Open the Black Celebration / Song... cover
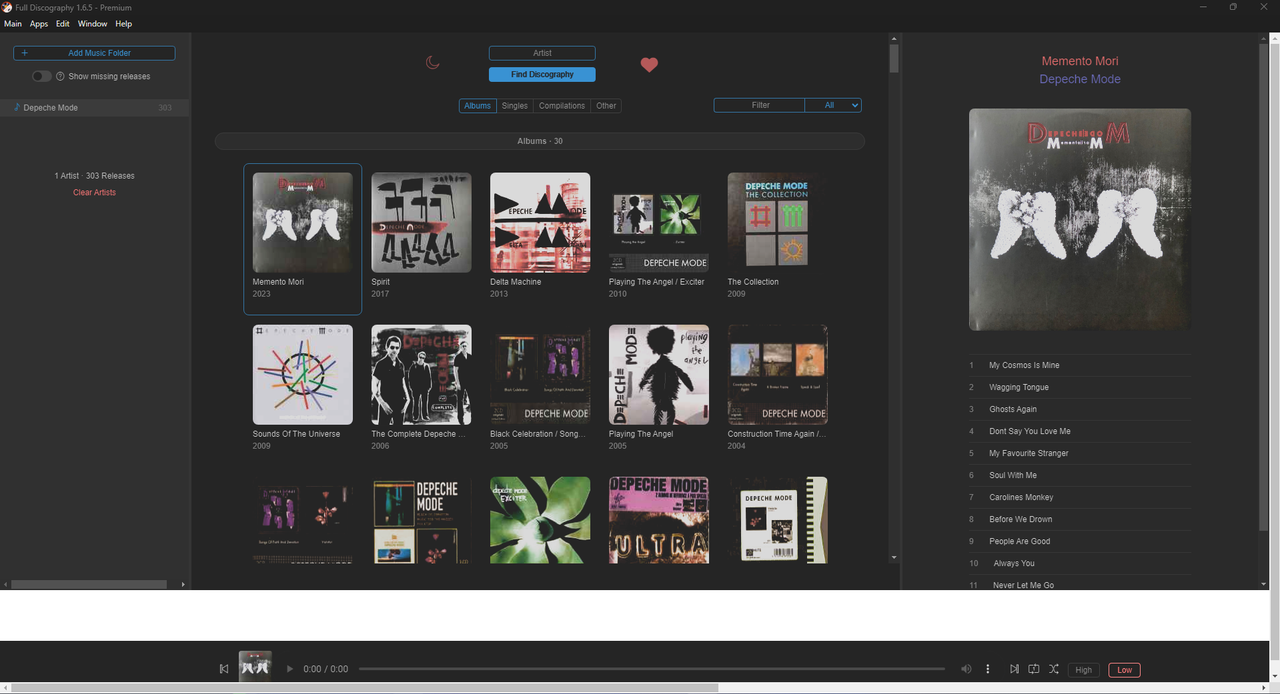Image resolution: width=1280 pixels, height=694 pixels. click(x=540, y=374)
